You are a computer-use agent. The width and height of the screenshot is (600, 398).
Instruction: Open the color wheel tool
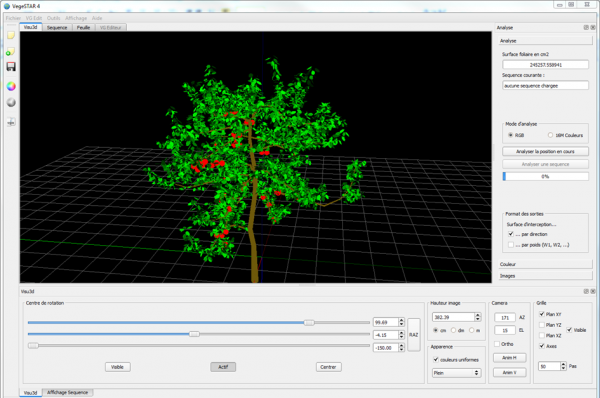pyautogui.click(x=11, y=86)
